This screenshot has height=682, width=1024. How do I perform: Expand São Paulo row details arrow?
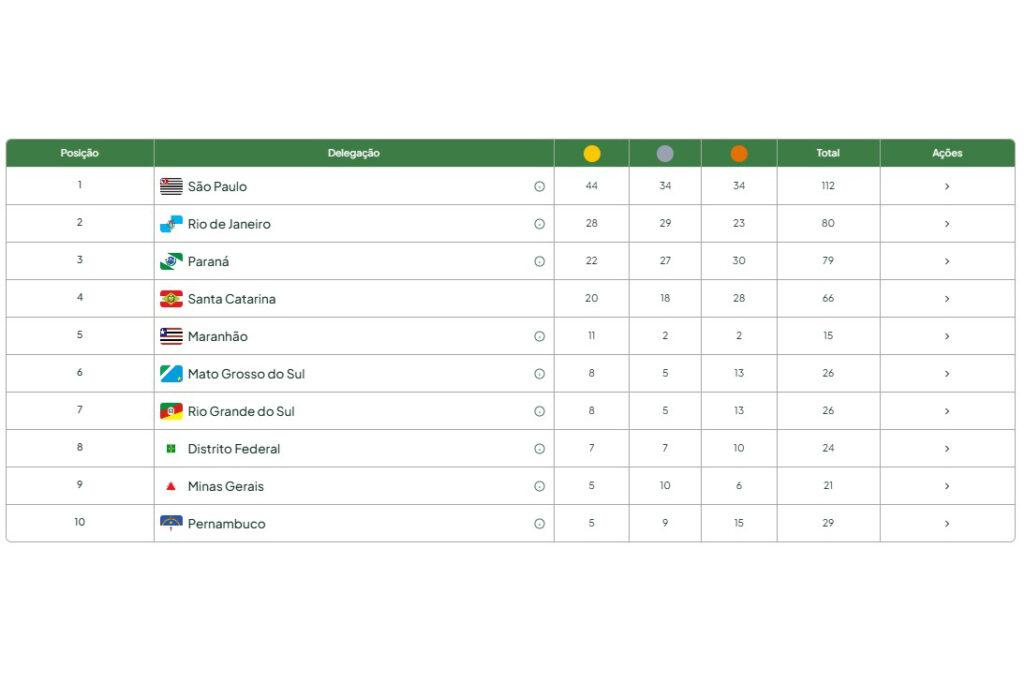(946, 186)
